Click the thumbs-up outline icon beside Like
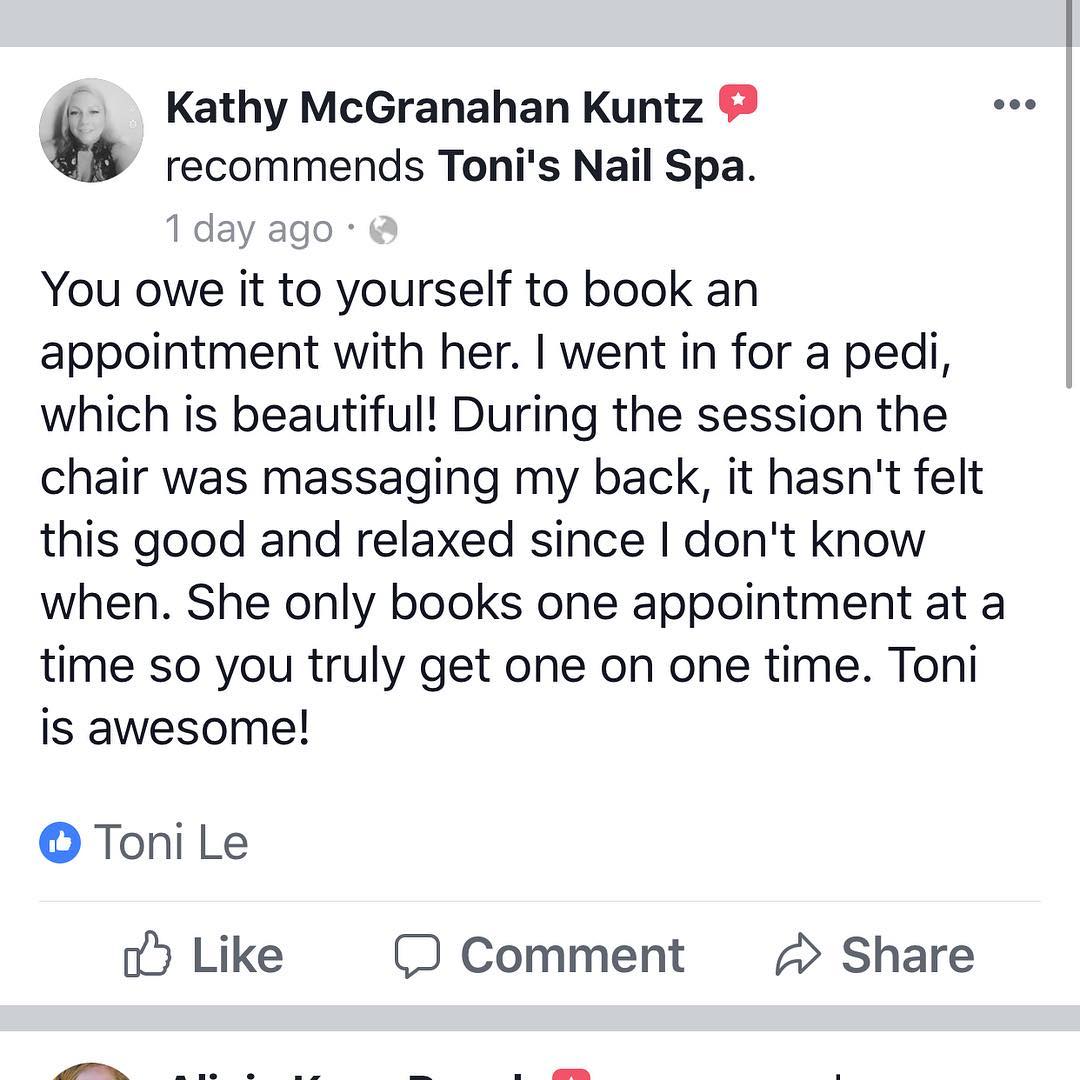Image resolution: width=1080 pixels, height=1080 pixels. click(x=147, y=955)
